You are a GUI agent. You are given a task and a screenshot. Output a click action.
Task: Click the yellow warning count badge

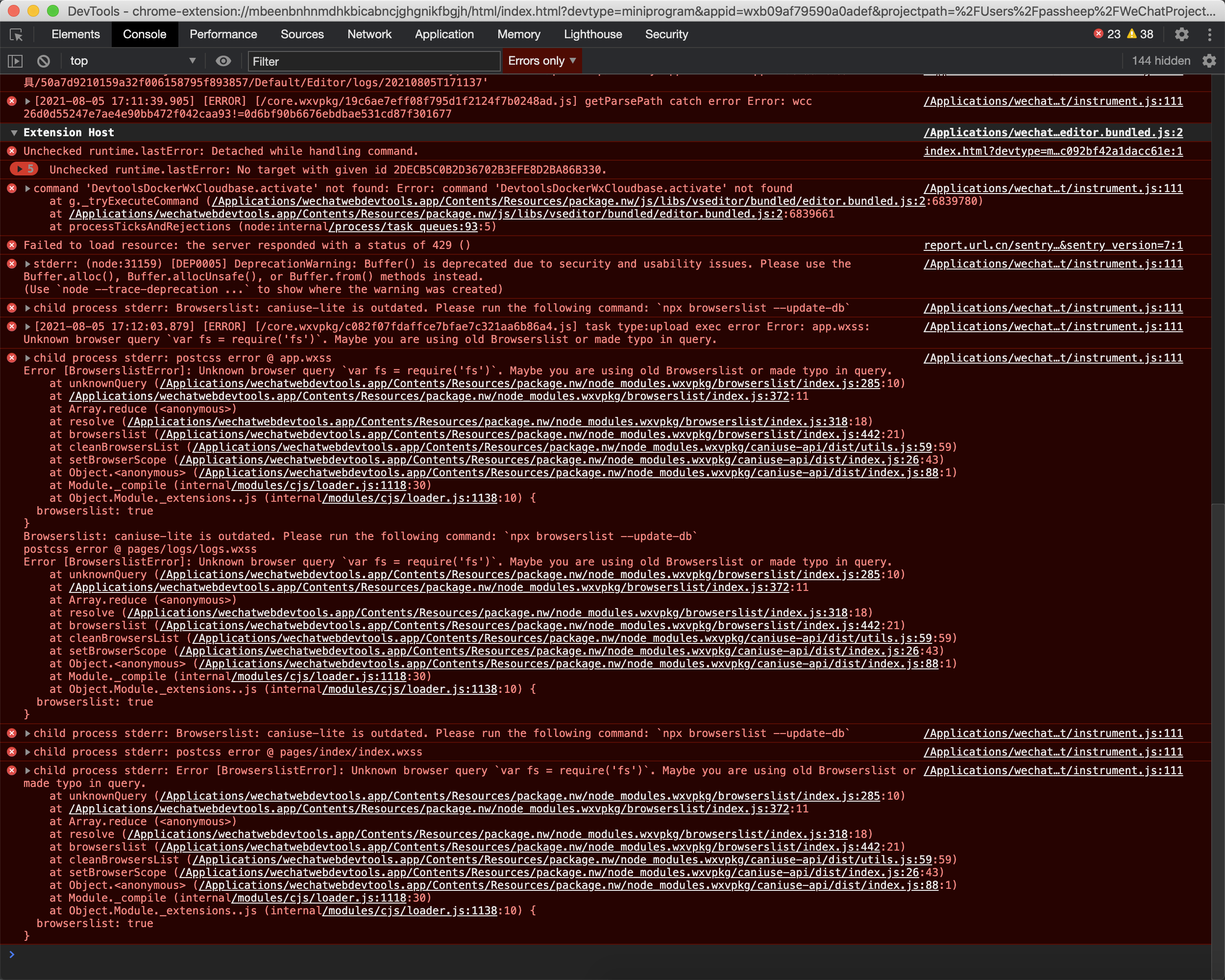1140,35
